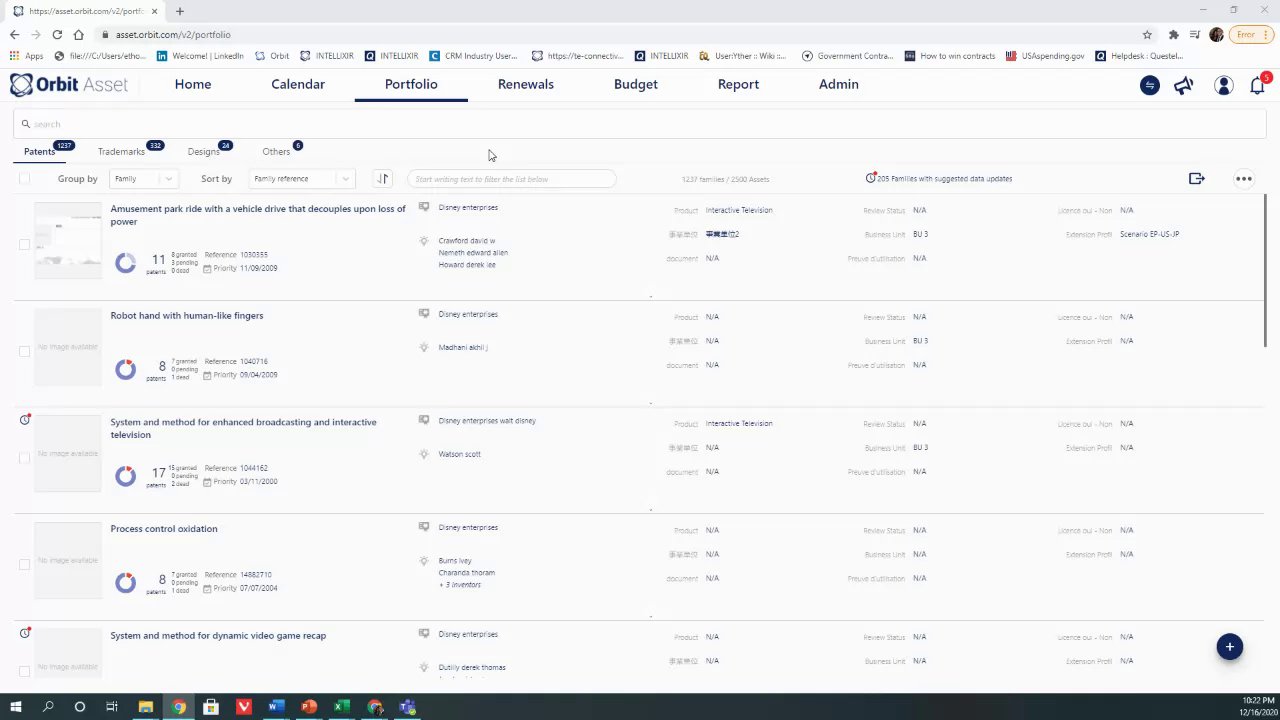This screenshot has width=1280, height=720.
Task: Click the patents donut chart for Robot hand
Action: (x=125, y=369)
